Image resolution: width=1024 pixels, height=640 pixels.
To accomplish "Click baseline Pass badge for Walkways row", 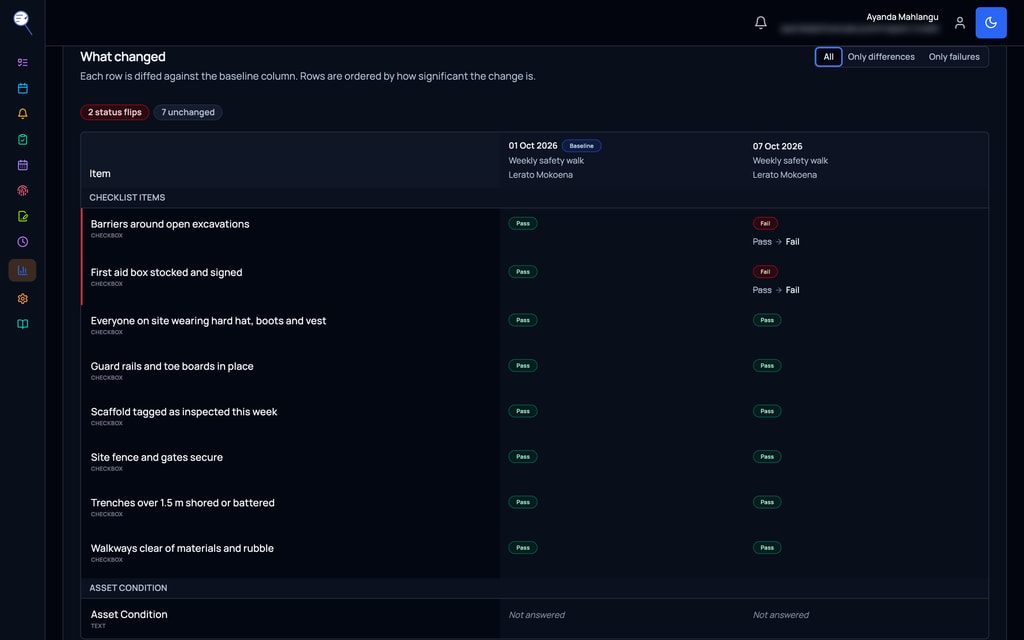I will click(x=522, y=548).
